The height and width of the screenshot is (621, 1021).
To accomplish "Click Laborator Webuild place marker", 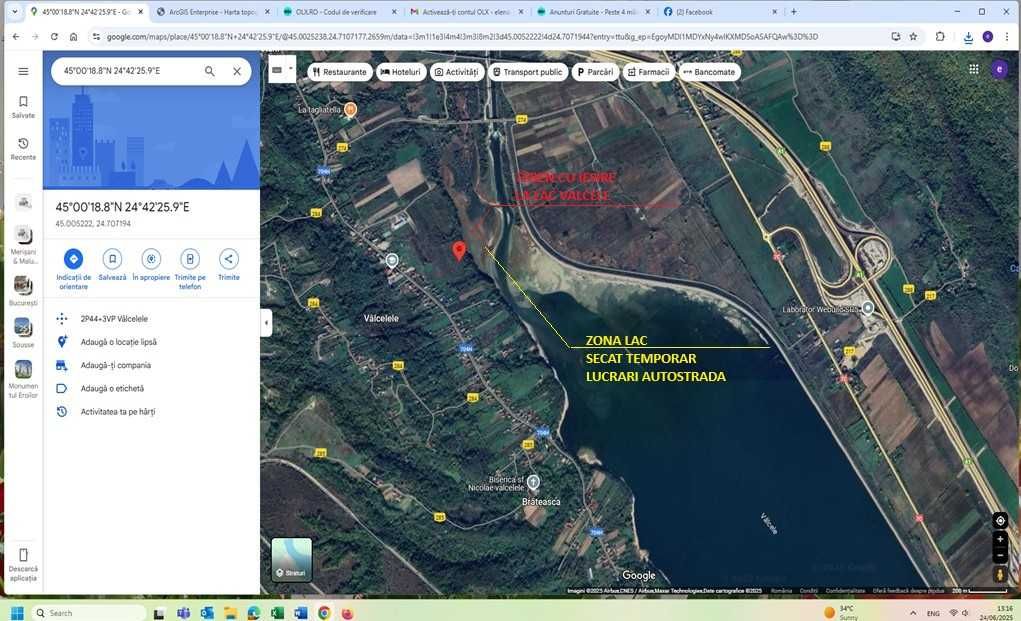I will (x=867, y=308).
